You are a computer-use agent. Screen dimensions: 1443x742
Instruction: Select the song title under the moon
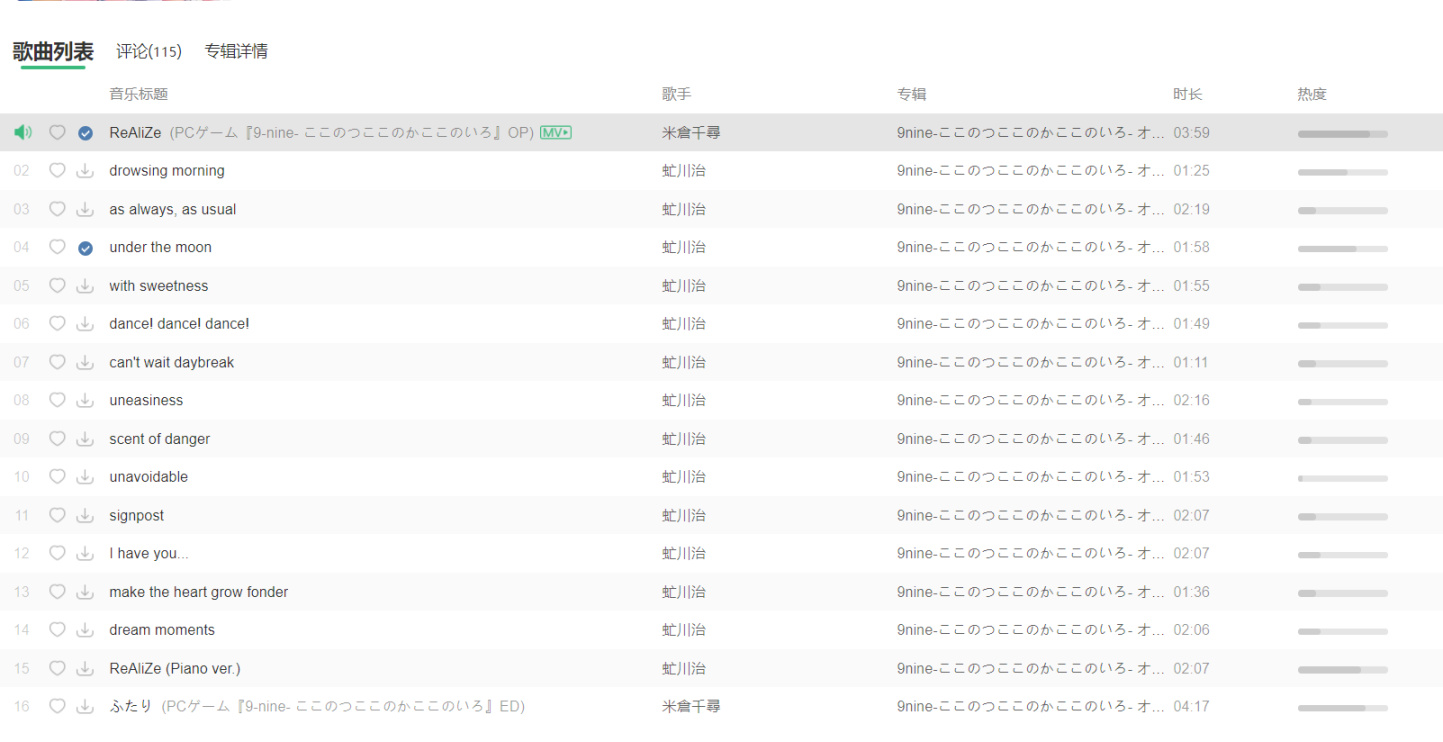[x=160, y=247]
